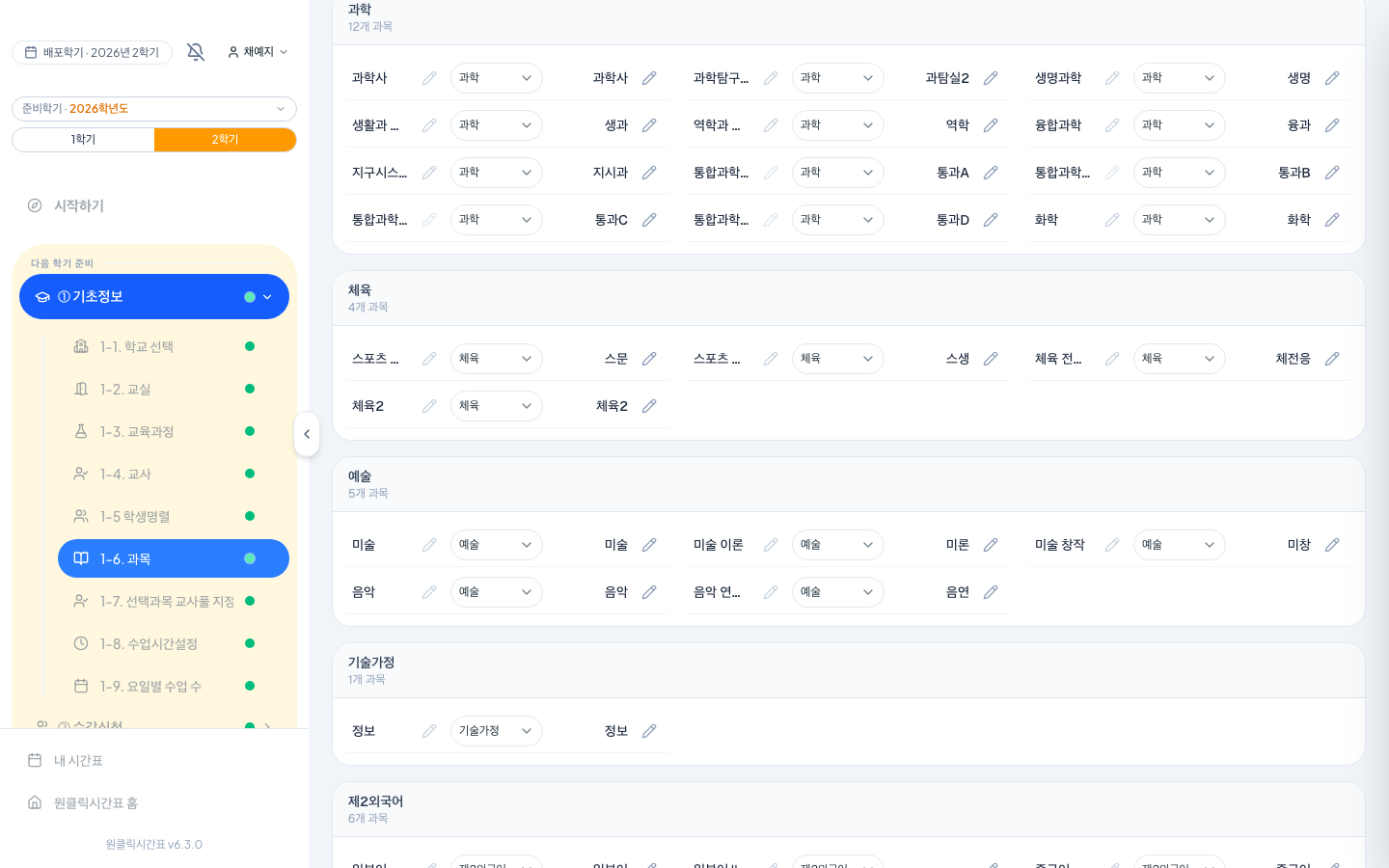
Task: Open the 체육 group dropdown in the 체육2 row
Action: tap(496, 406)
